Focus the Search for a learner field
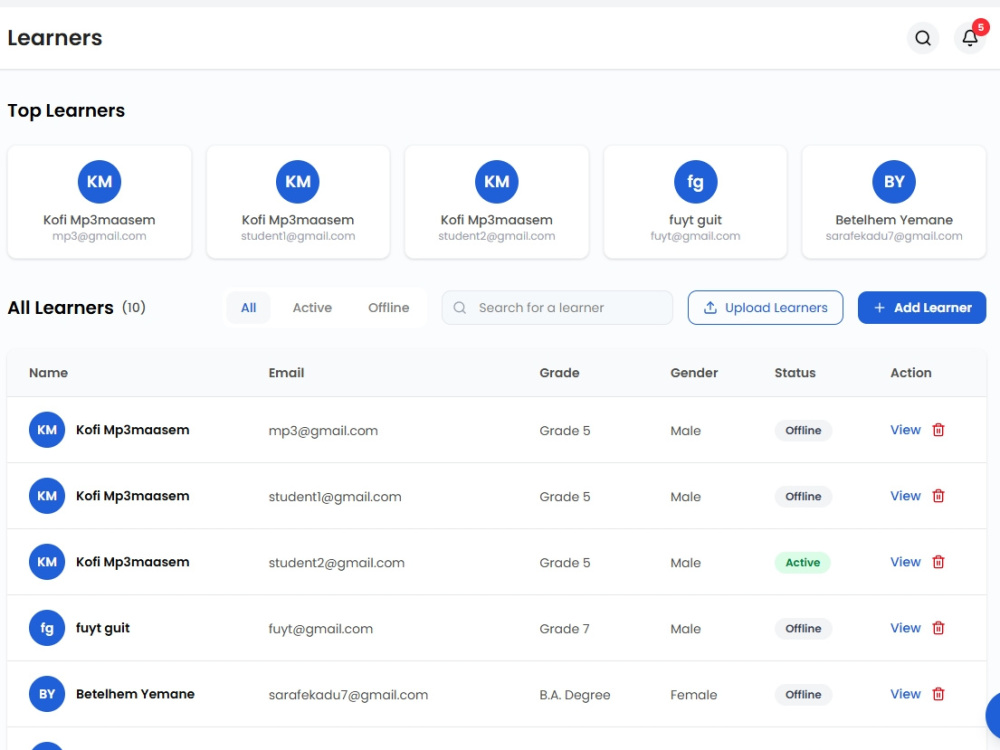Screen dimensions: 1000x750 coord(557,307)
